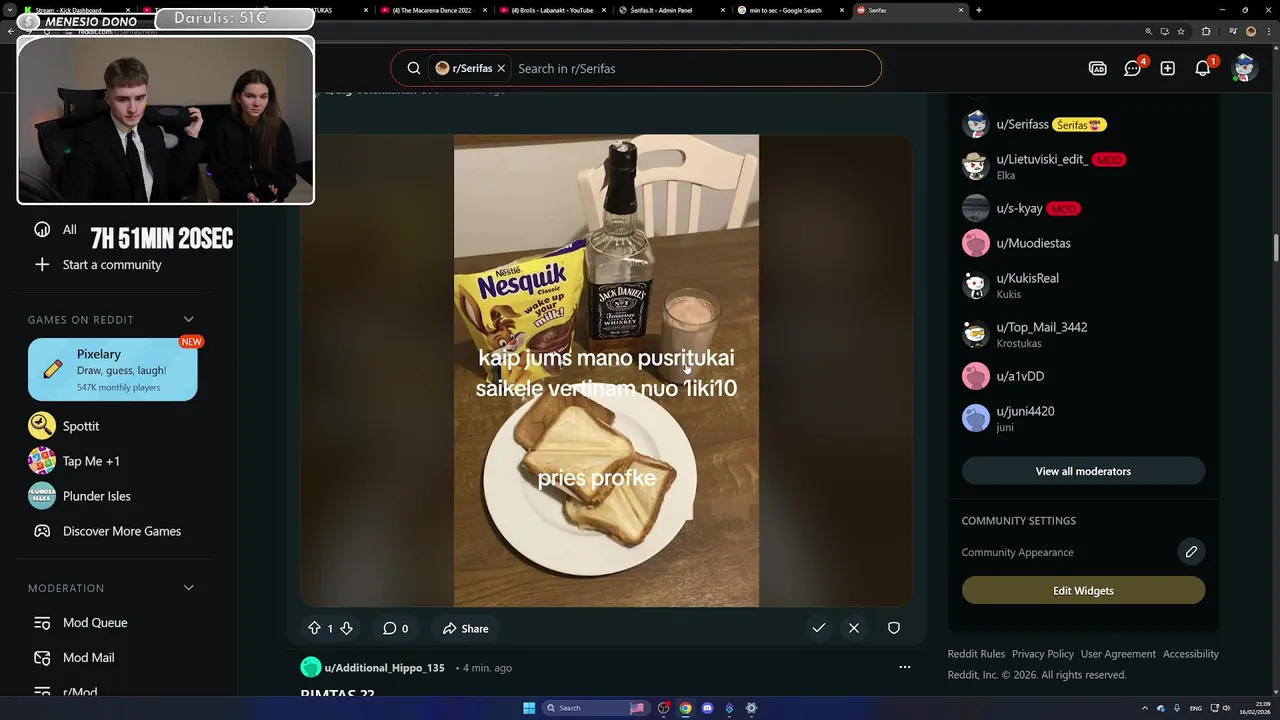Viewport: 1280px width, 720px height.
Task: Open Privacy Policy link
Action: tap(1042, 654)
